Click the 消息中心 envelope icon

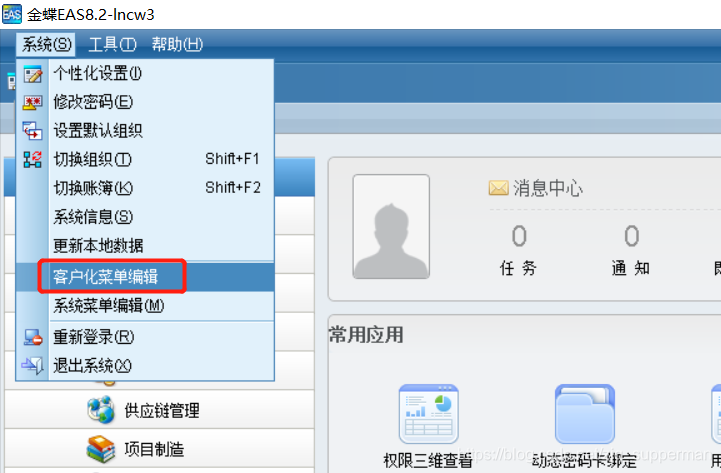click(x=498, y=188)
